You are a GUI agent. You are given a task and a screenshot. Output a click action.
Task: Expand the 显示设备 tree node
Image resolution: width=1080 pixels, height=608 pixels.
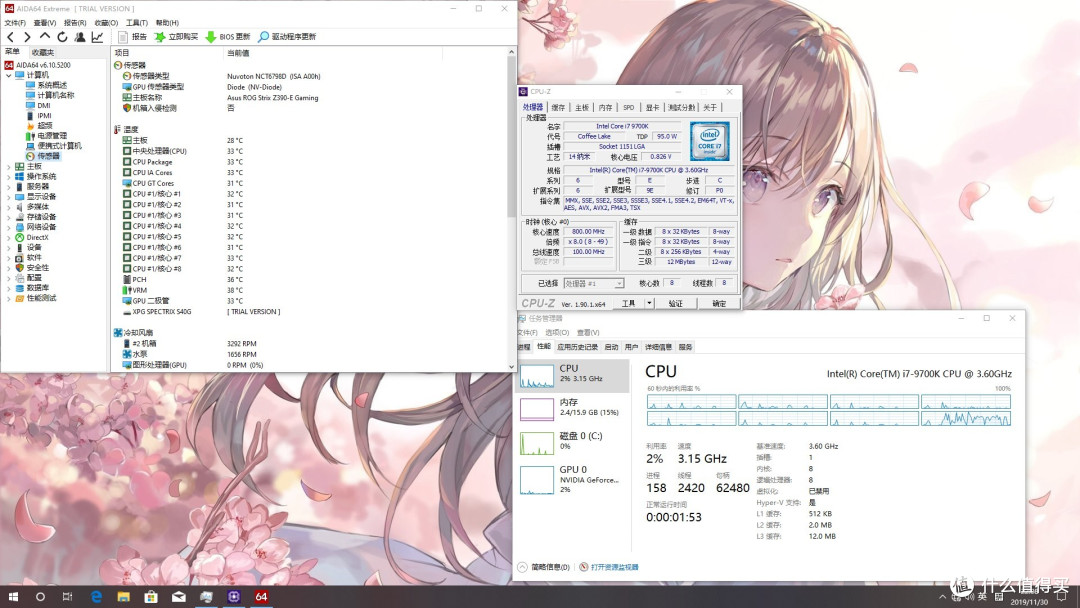coord(9,197)
